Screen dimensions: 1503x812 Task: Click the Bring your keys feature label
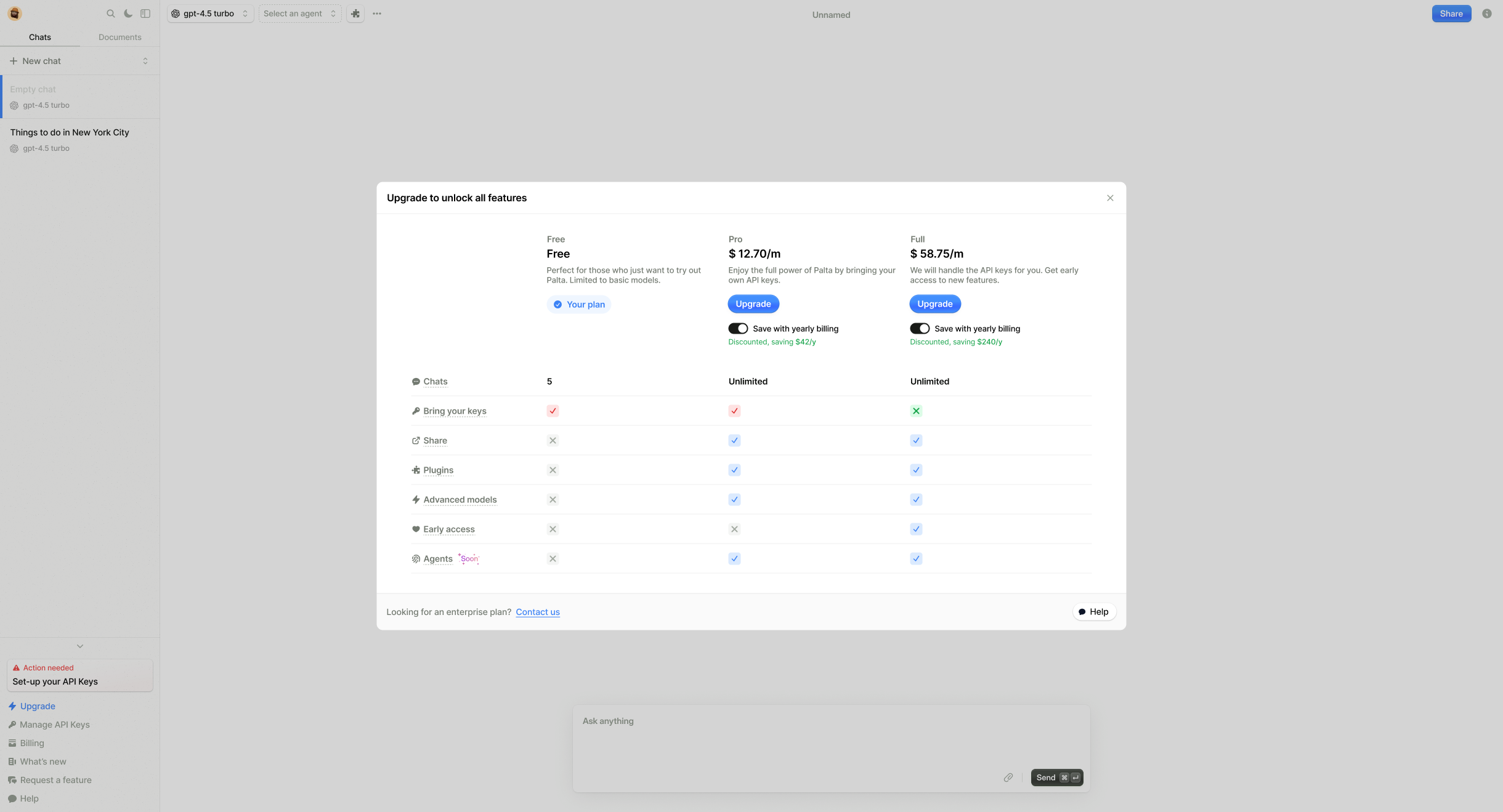(x=455, y=411)
